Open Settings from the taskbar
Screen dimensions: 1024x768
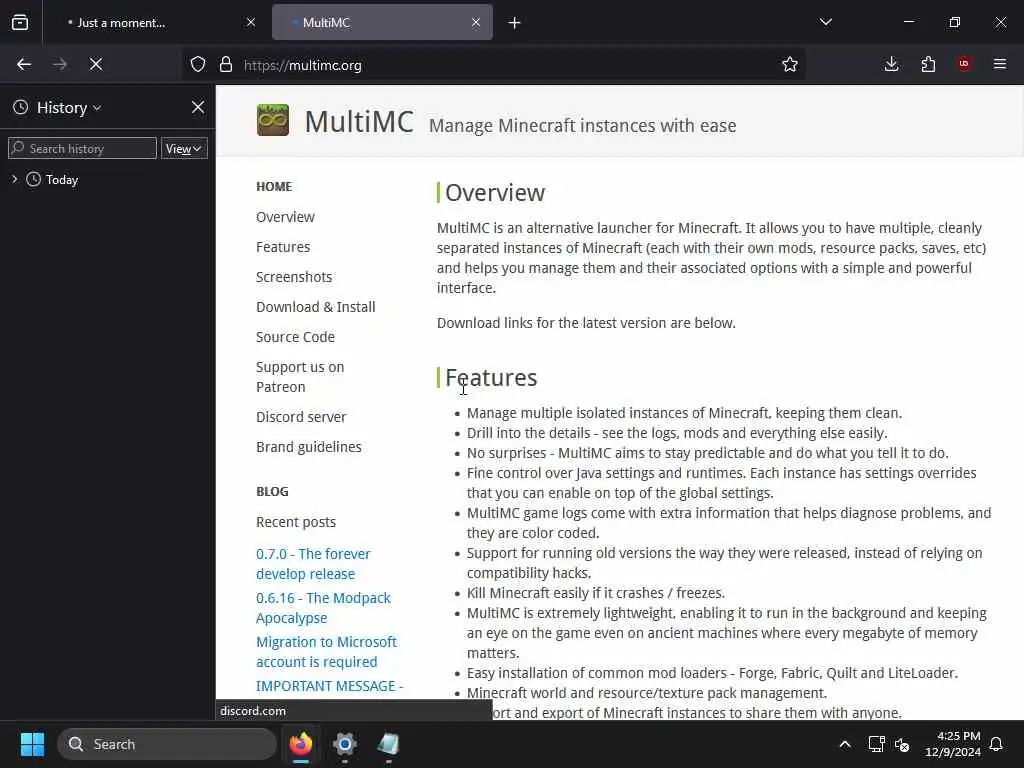(344, 744)
